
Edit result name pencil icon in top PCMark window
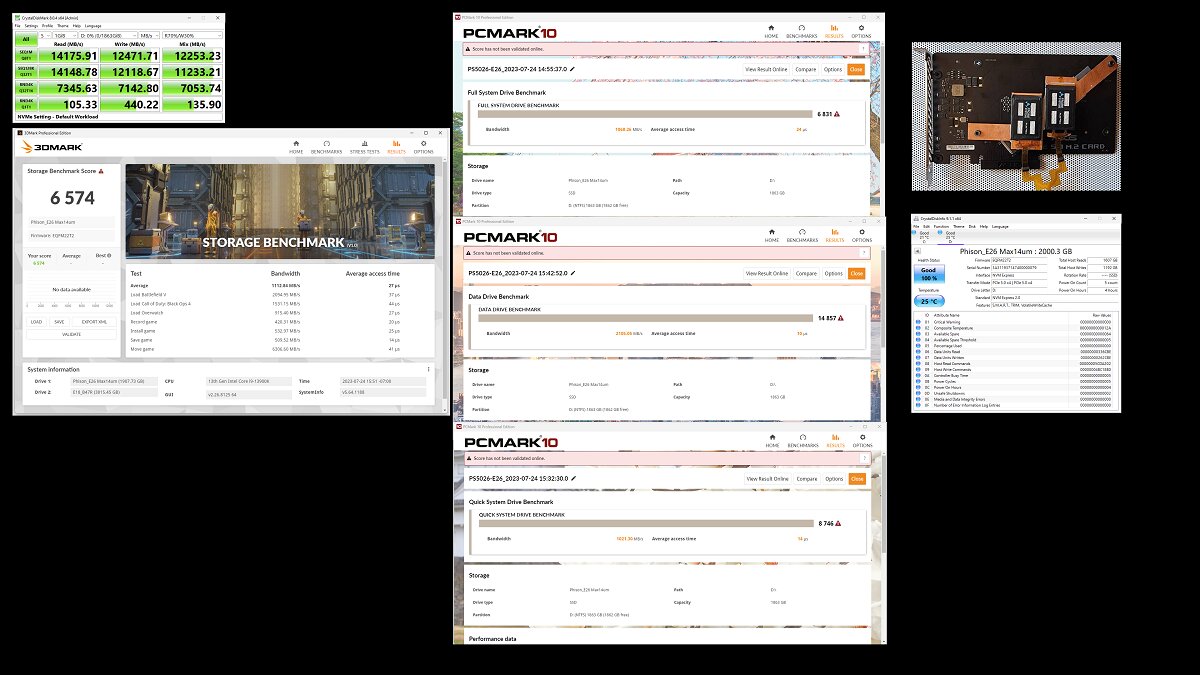(x=572, y=69)
